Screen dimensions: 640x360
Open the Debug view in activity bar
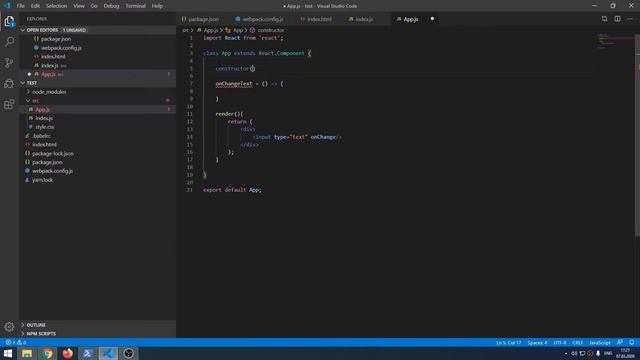click(9, 83)
